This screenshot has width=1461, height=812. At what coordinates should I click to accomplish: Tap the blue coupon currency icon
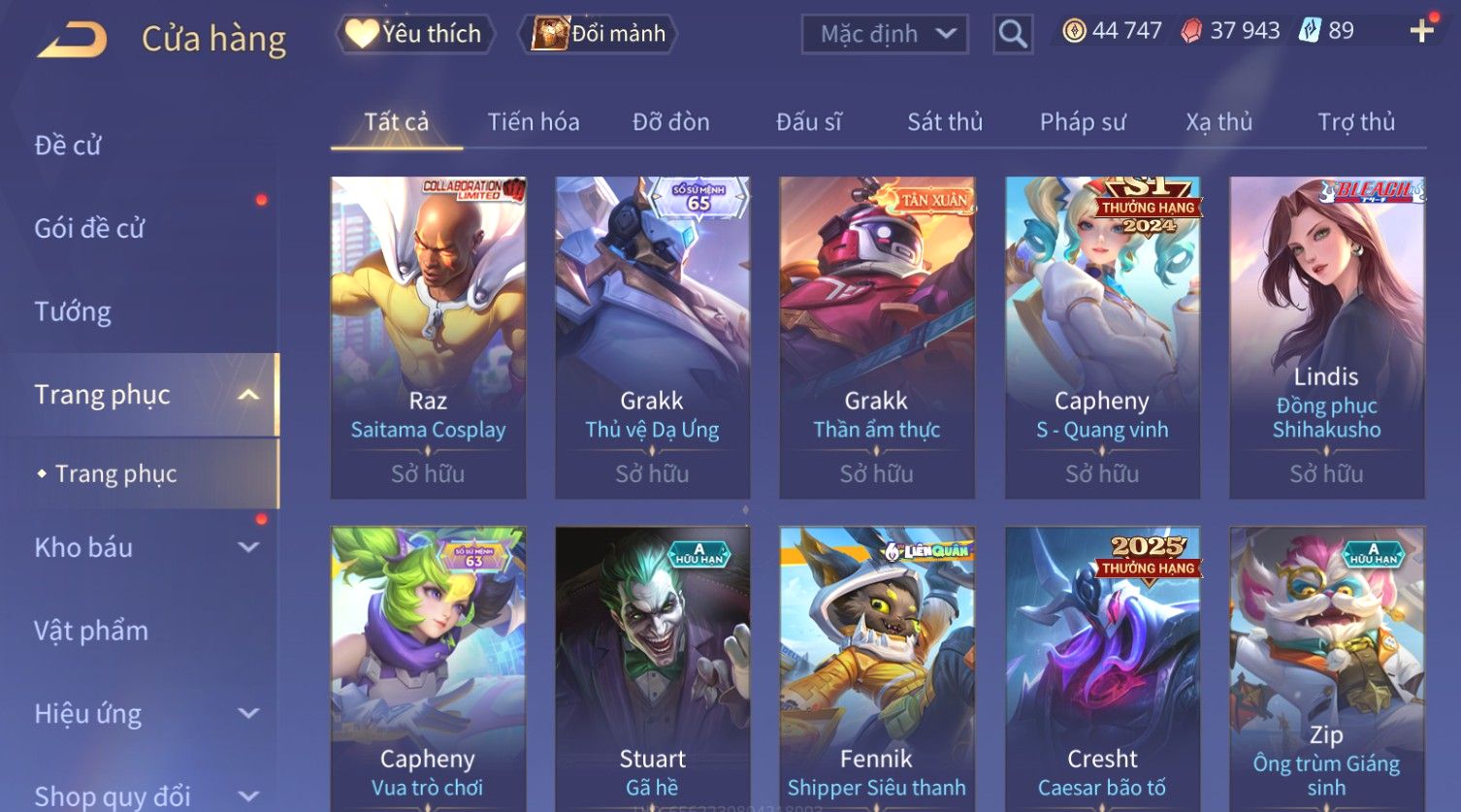click(x=1310, y=31)
